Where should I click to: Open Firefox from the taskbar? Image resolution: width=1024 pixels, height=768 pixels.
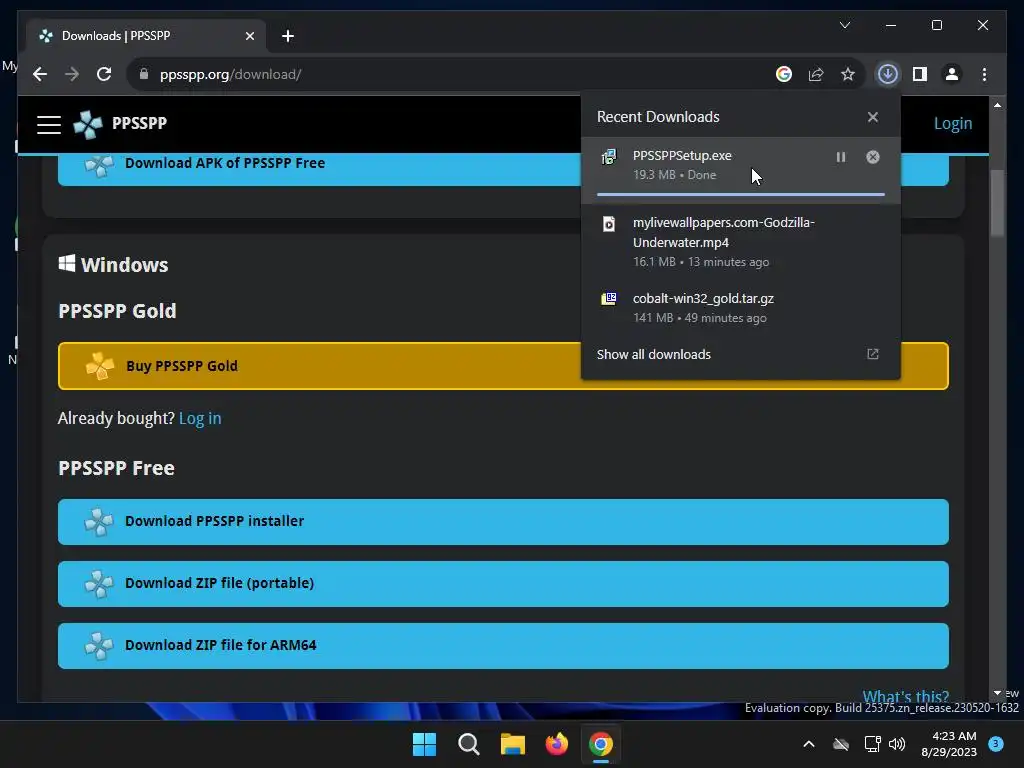pos(556,744)
